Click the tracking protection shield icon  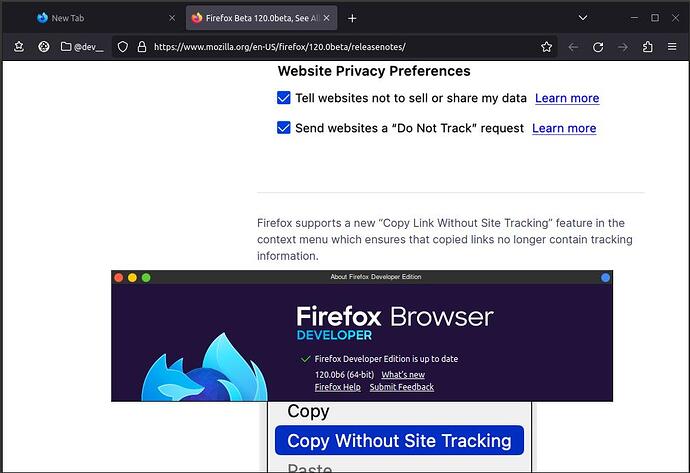[123, 47]
